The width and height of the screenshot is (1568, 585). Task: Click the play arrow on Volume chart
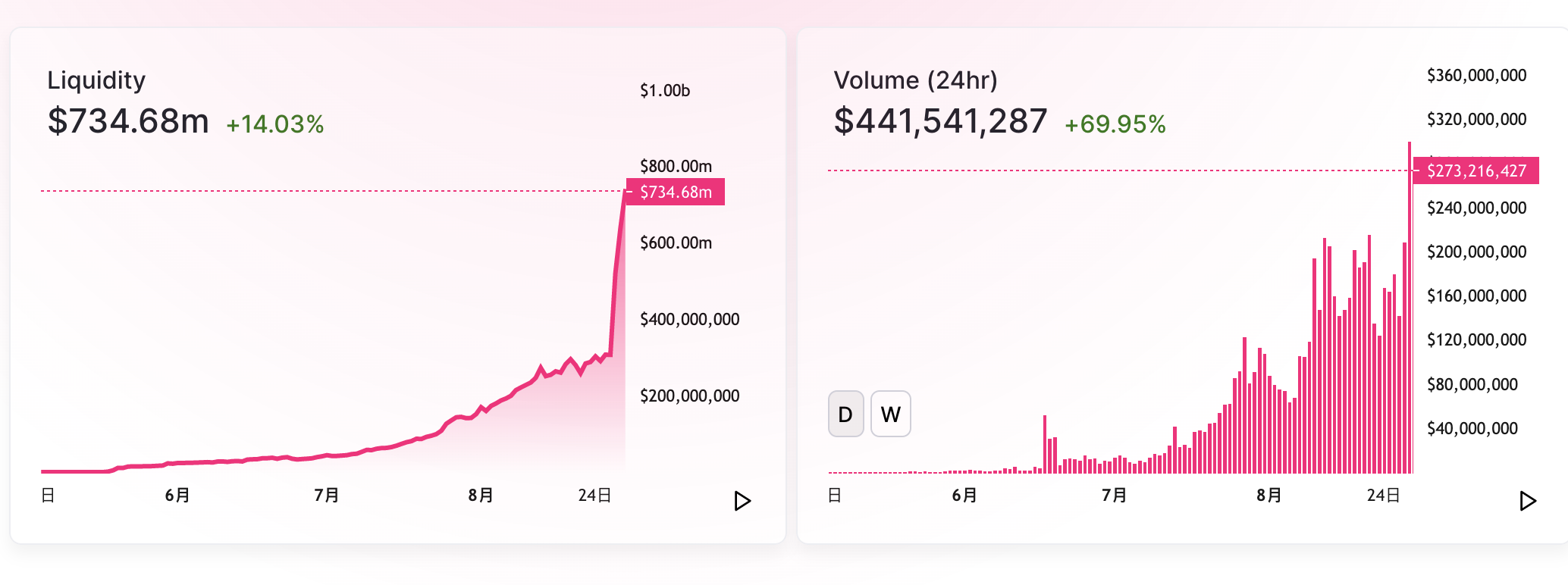(x=1528, y=501)
